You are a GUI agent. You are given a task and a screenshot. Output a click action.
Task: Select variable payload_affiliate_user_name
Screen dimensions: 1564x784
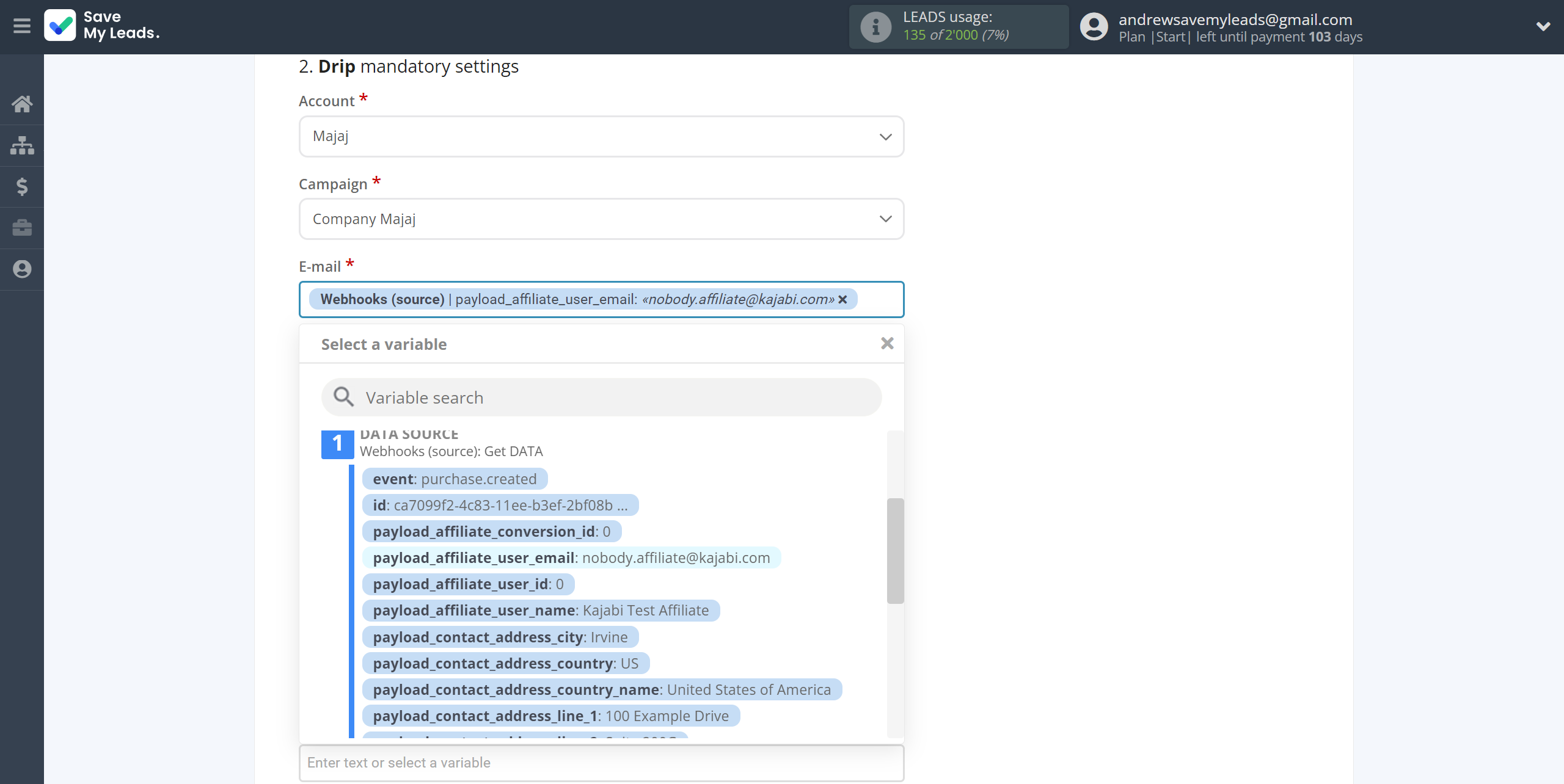click(541, 610)
